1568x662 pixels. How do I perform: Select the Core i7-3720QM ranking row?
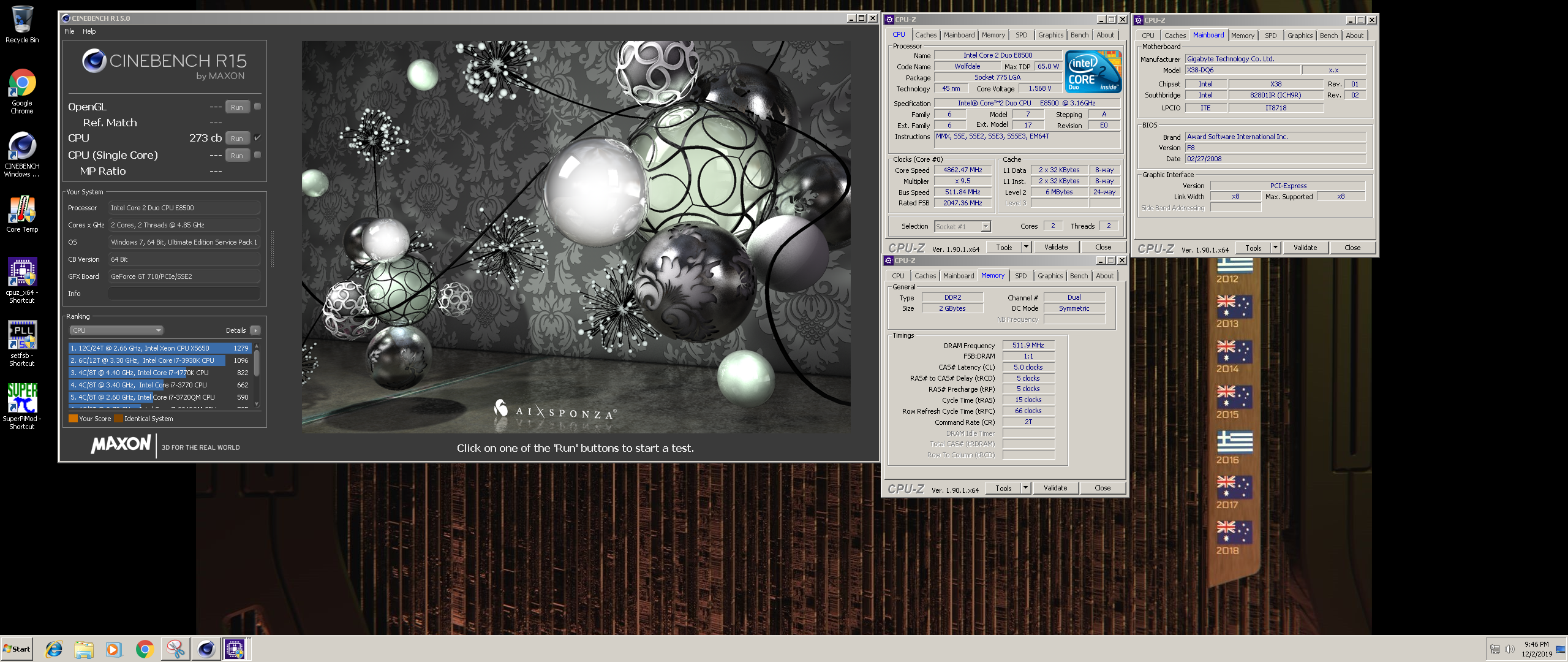point(160,397)
